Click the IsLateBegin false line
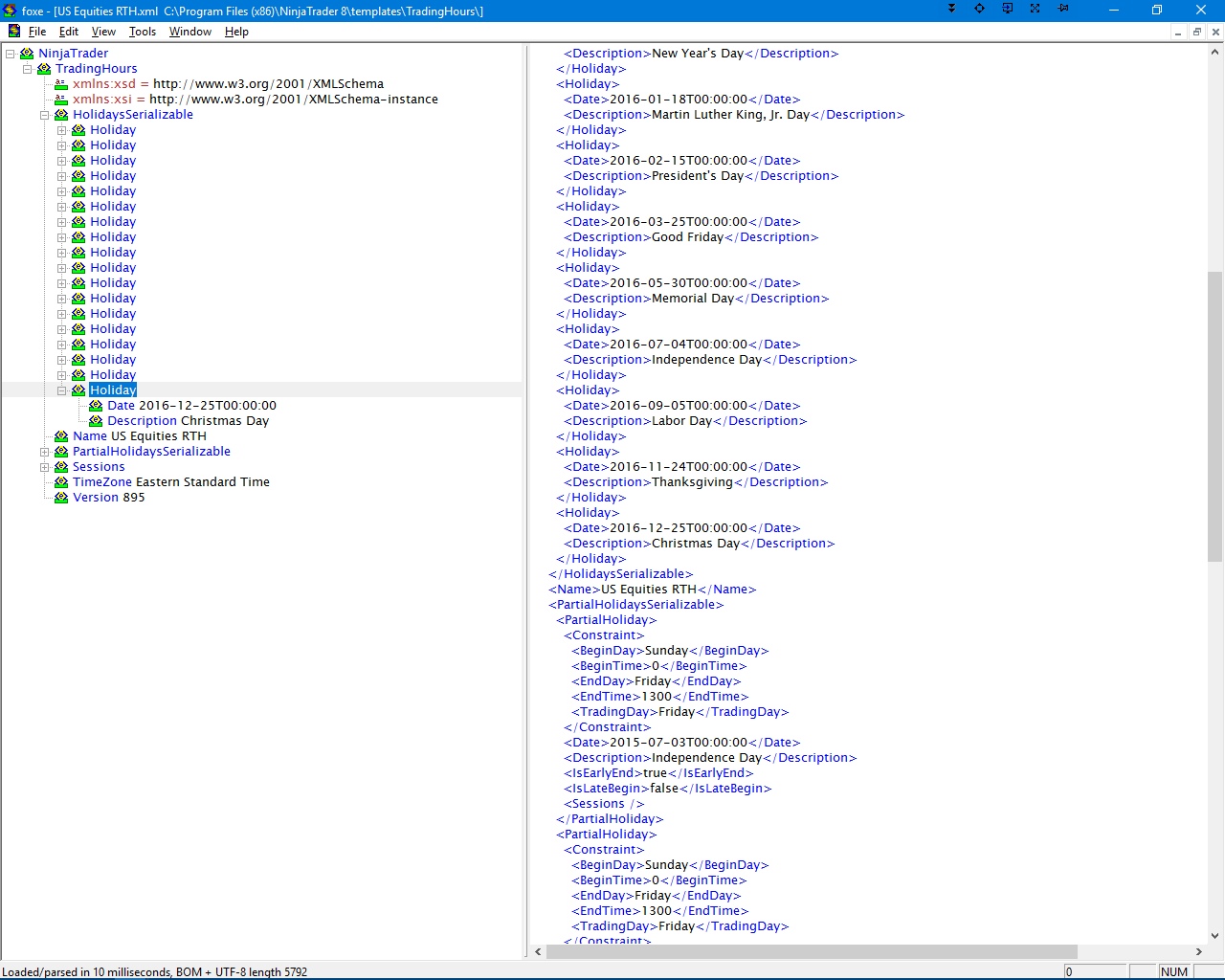1225x980 pixels. [668, 789]
